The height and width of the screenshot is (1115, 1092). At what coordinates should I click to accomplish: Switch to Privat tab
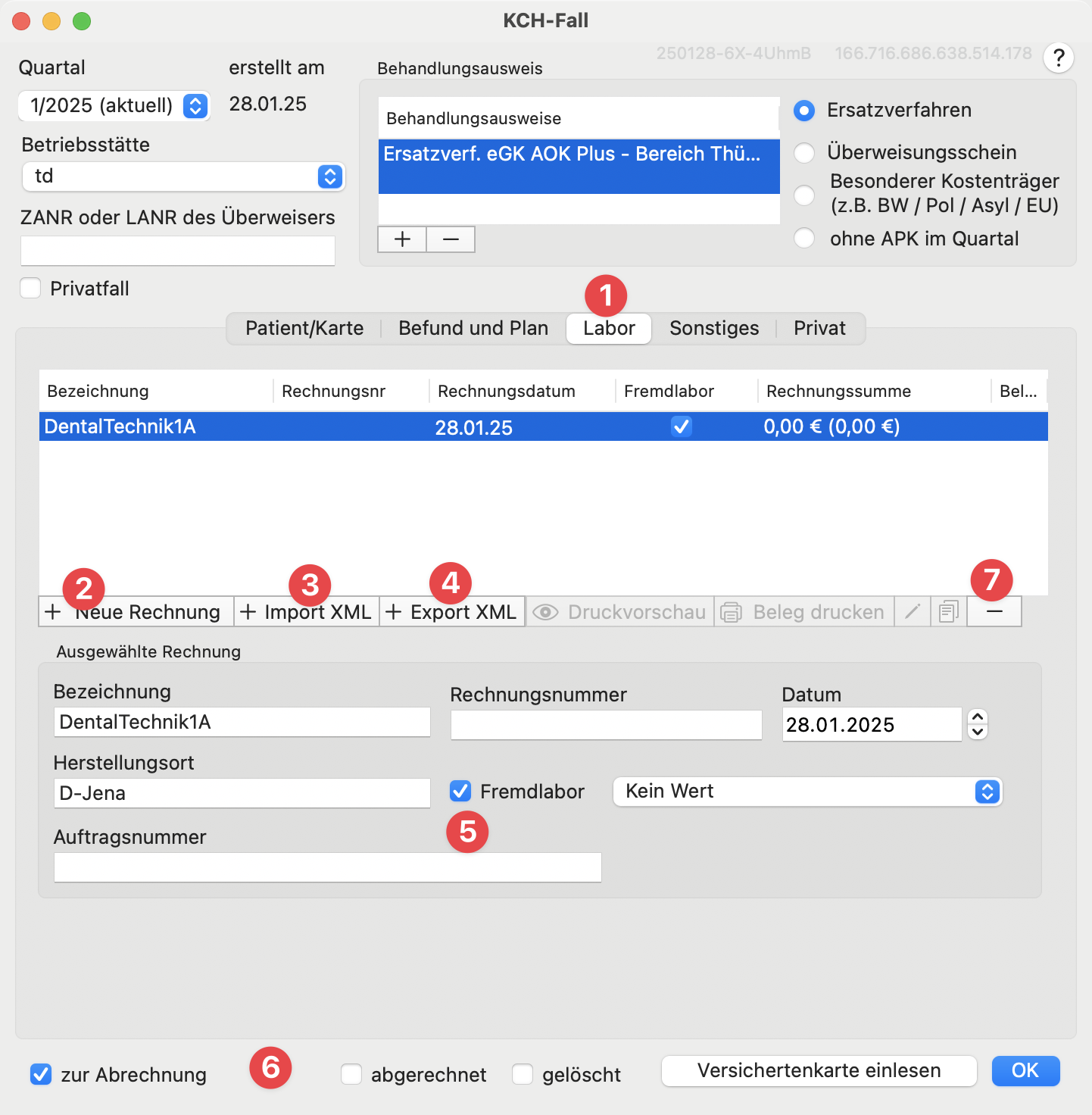point(819,328)
